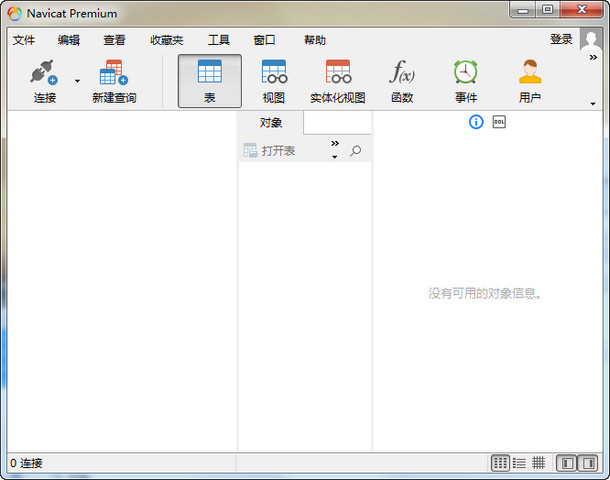The width and height of the screenshot is (610, 480).
Task: Switch to the 对象 tab
Action: (x=271, y=123)
